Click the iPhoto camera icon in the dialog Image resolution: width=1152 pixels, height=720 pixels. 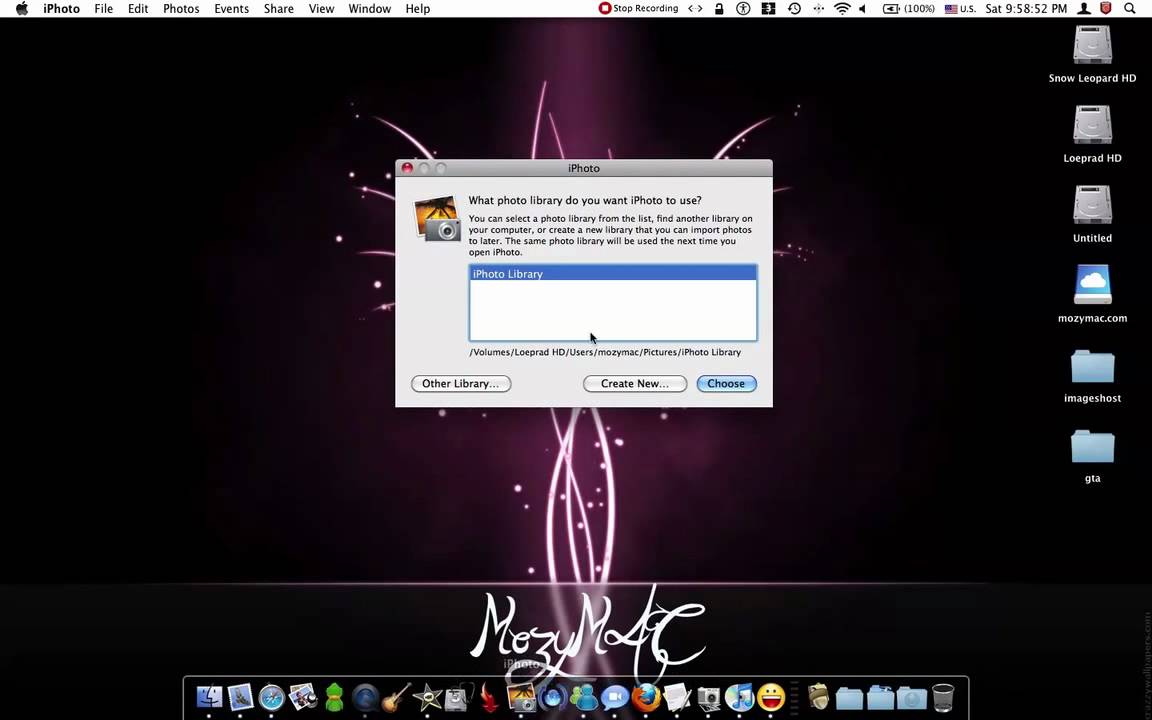click(437, 218)
